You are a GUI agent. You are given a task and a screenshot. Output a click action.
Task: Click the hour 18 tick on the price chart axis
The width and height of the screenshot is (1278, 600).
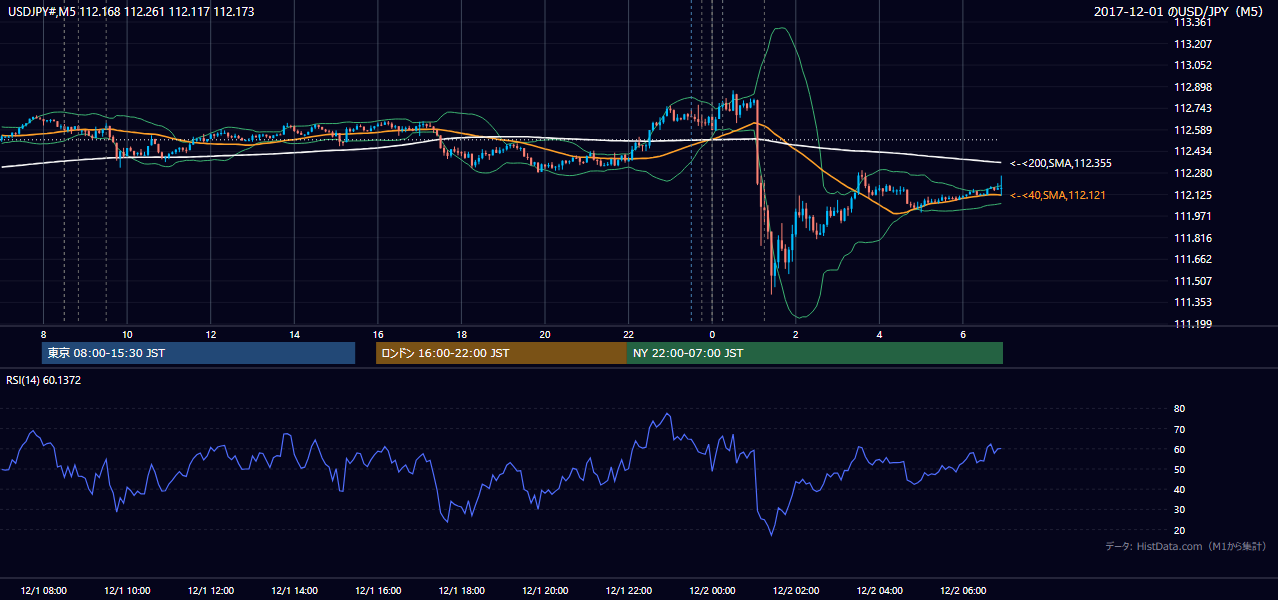(461, 334)
